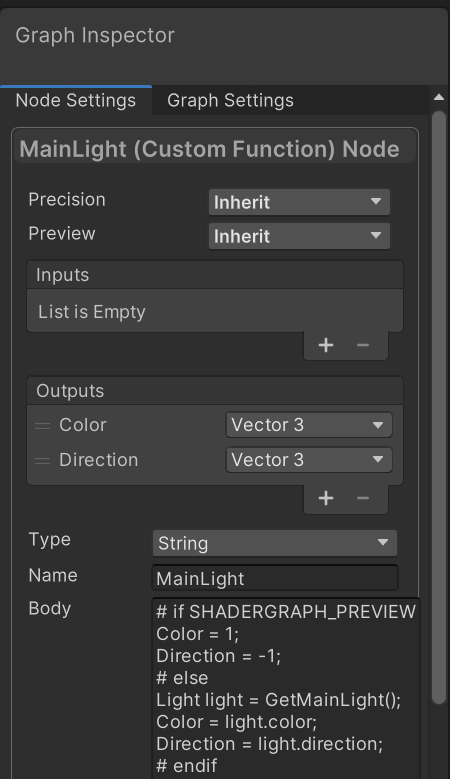Click the scrollbar up arrow
Image resolution: width=450 pixels, height=779 pixels.
tap(439, 97)
